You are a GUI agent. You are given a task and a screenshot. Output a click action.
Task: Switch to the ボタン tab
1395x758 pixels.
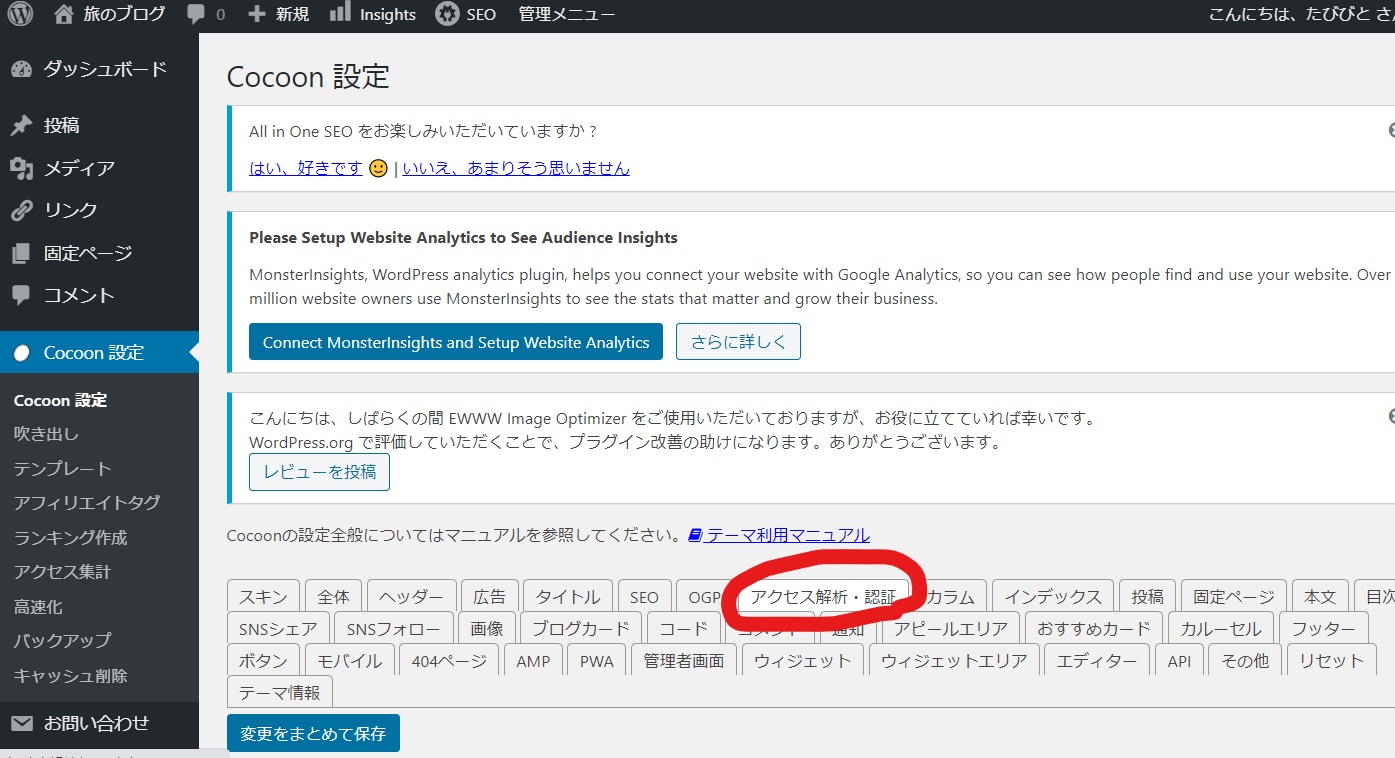pos(263,661)
